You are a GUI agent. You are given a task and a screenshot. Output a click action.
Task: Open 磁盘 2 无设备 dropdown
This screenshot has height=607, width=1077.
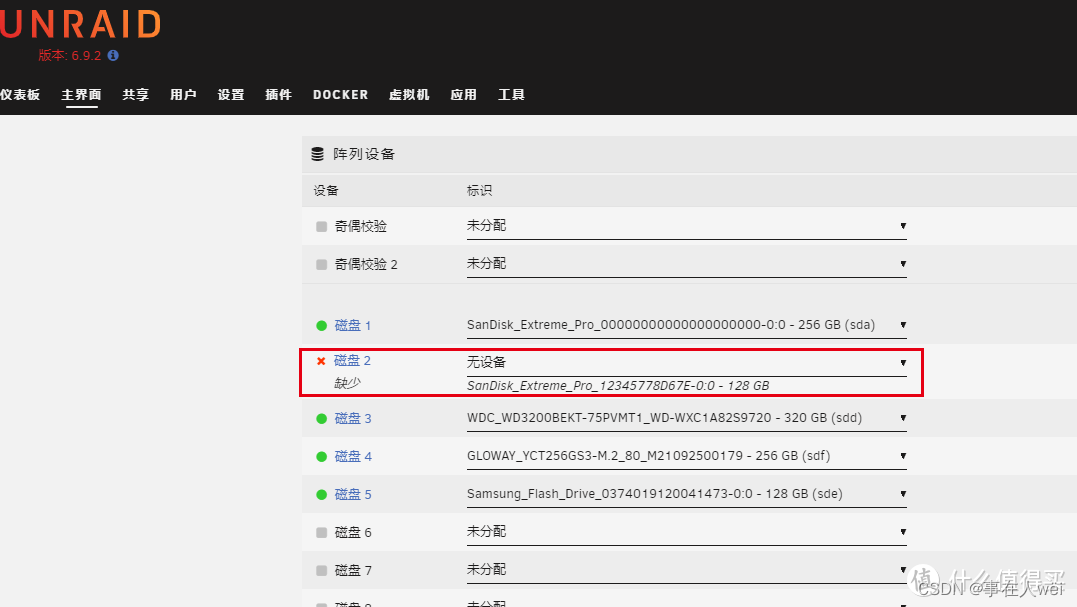pyautogui.click(x=687, y=363)
